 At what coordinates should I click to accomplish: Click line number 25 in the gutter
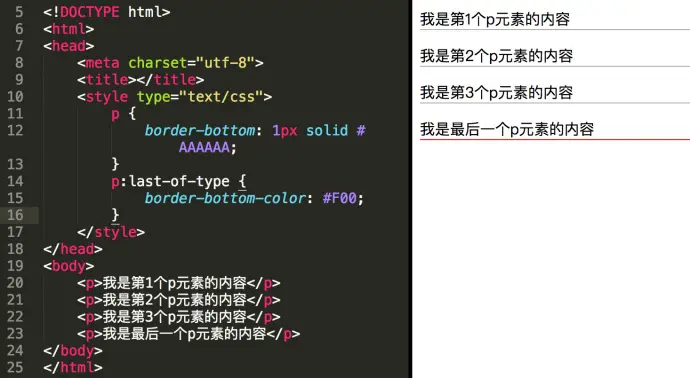tap(15, 367)
